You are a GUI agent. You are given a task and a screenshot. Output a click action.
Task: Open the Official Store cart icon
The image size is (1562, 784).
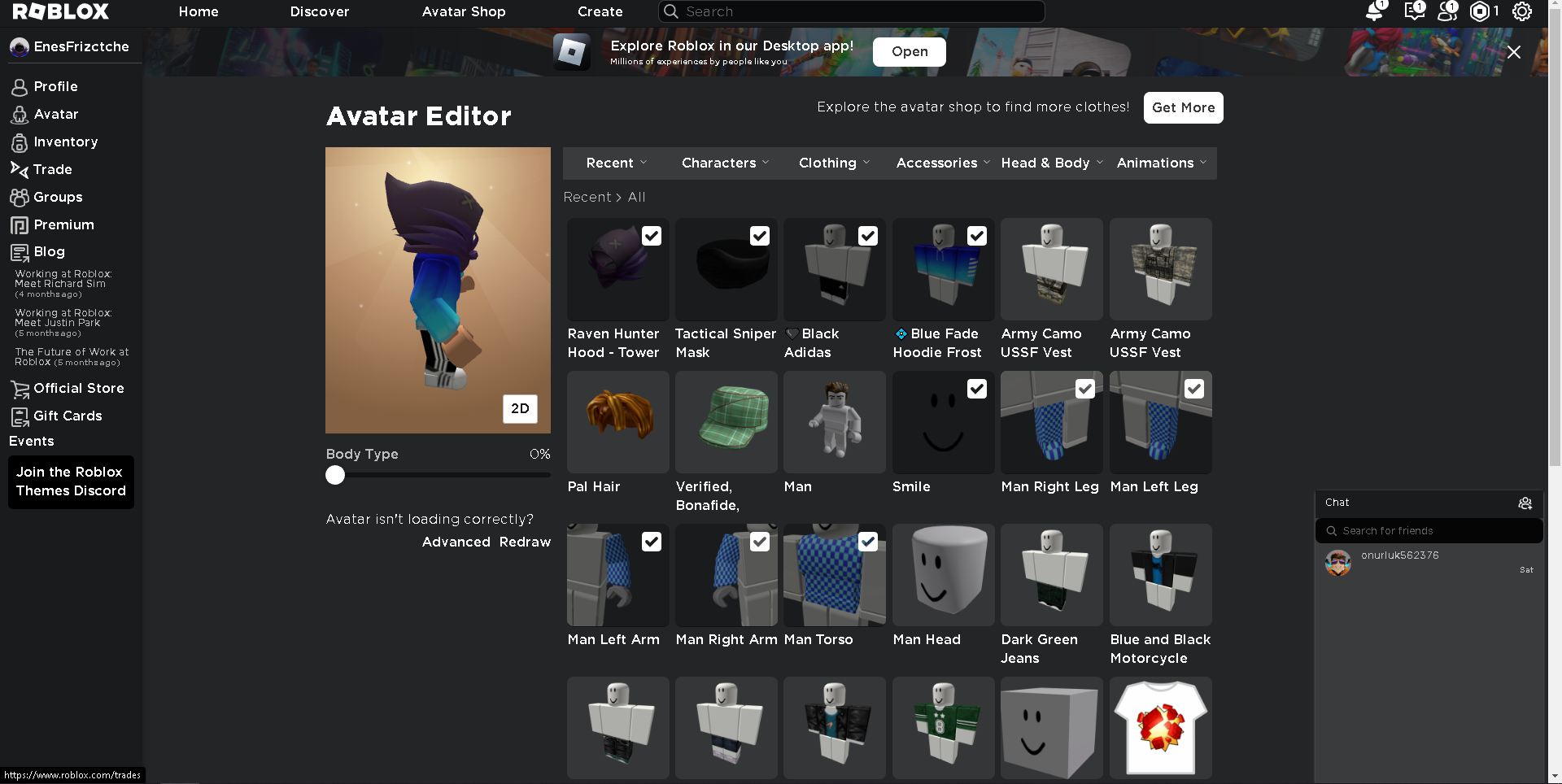[20, 389]
